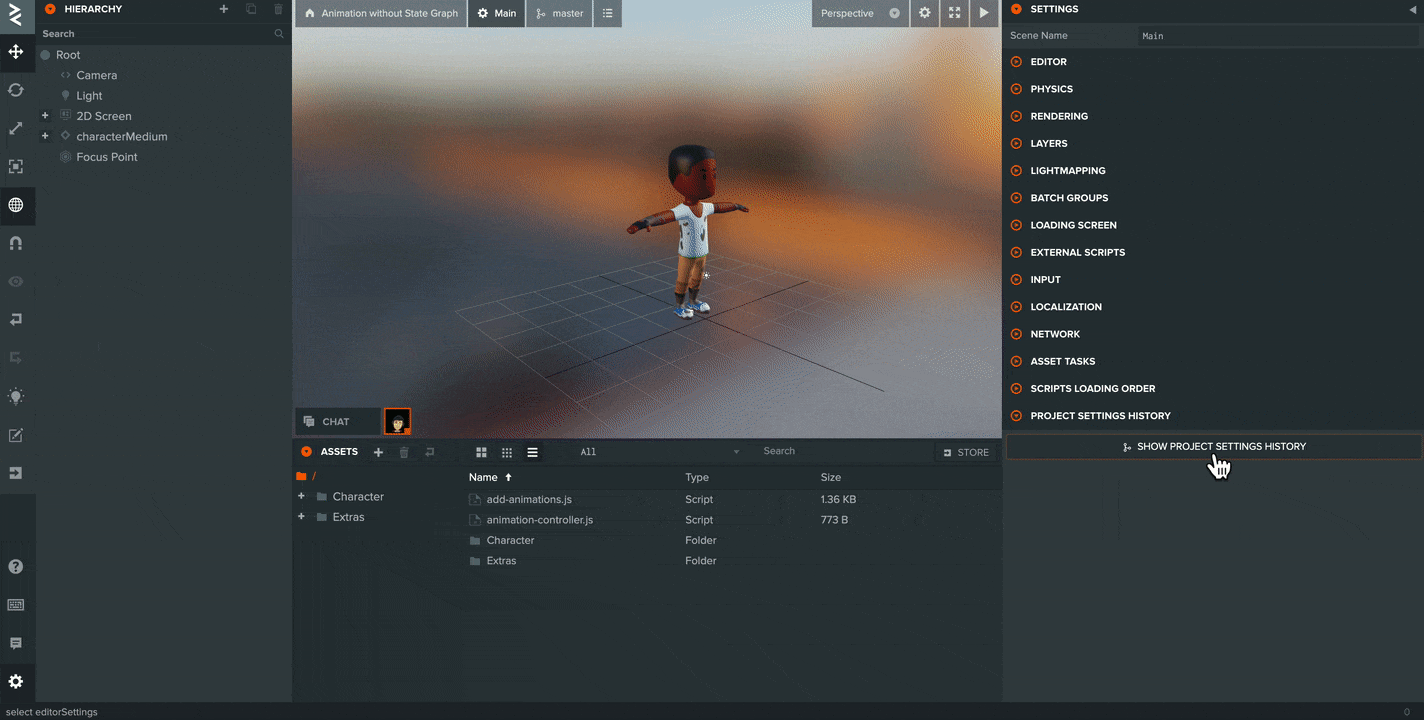Select the Scale gizmo tool
This screenshot has width=1424, height=720.
click(x=16, y=128)
